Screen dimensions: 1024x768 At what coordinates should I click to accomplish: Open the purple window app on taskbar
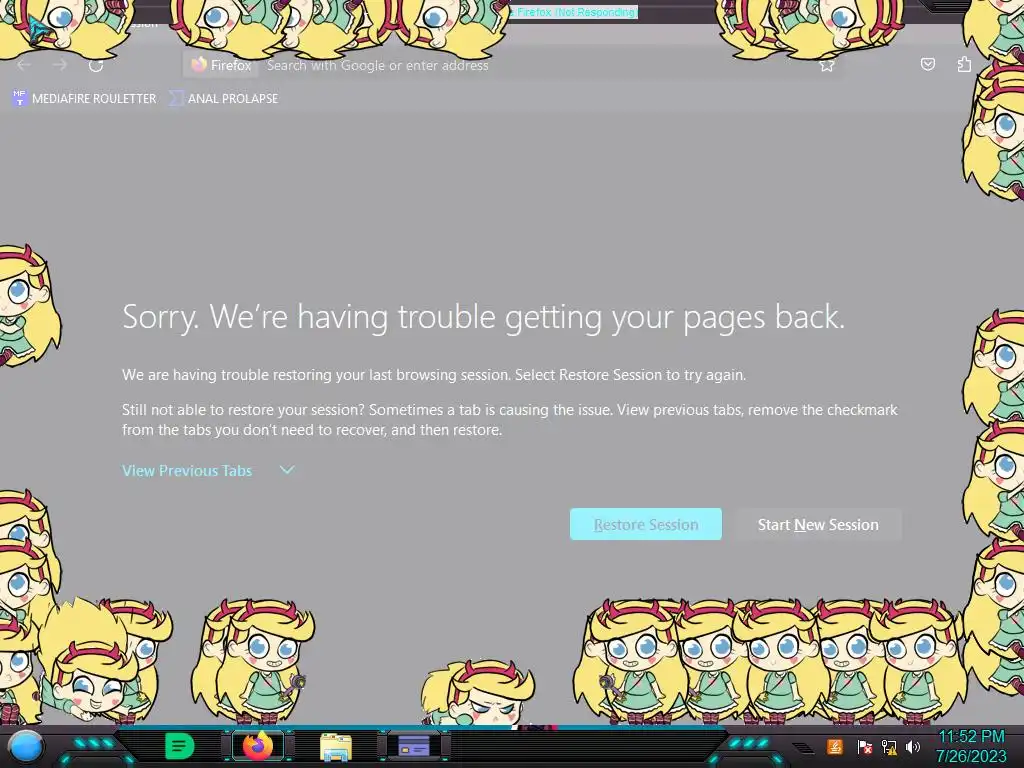click(x=414, y=746)
